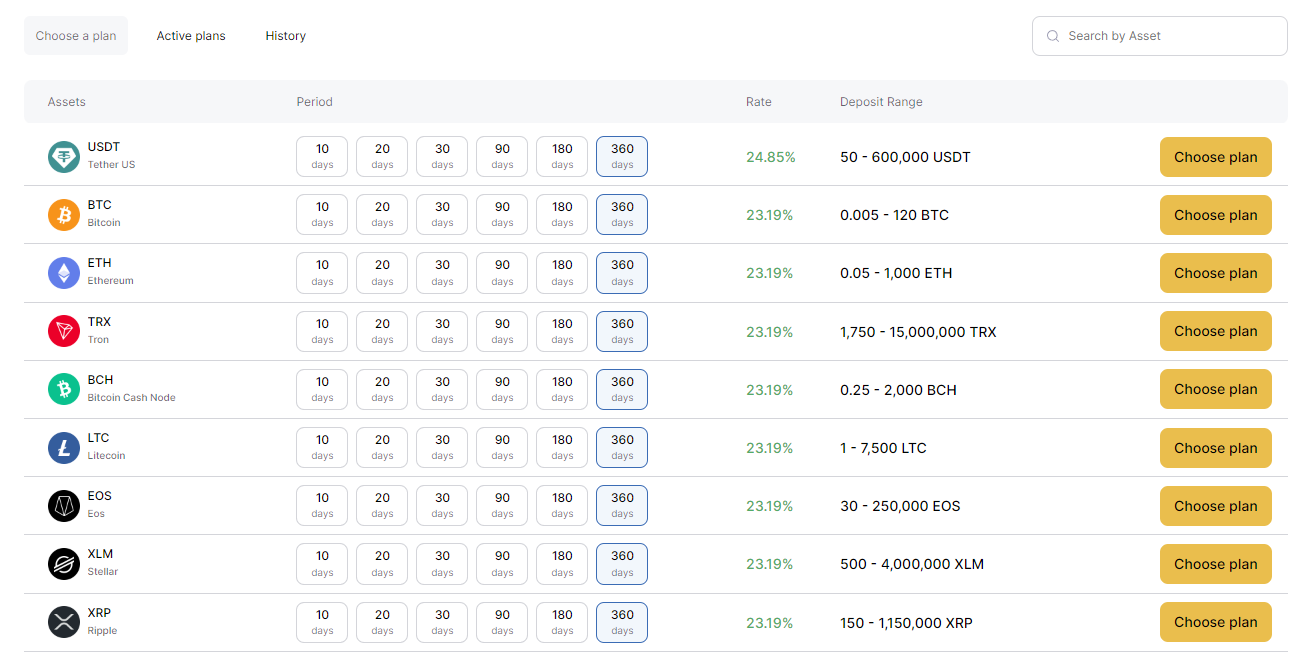
Task: Click the Bitcoin Cash Node label
Action: click(131, 398)
